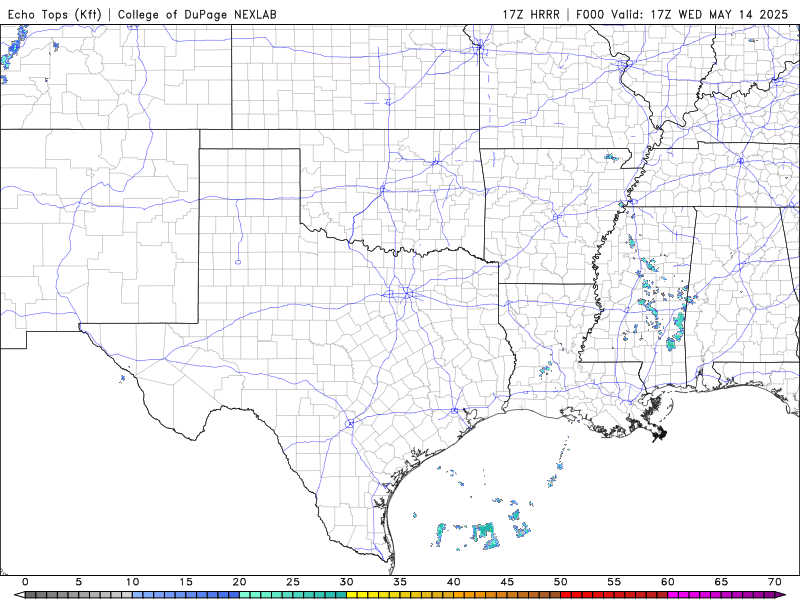800x600 pixels.
Task: Click the '10' label on the color scale
Action: [x=133, y=582]
